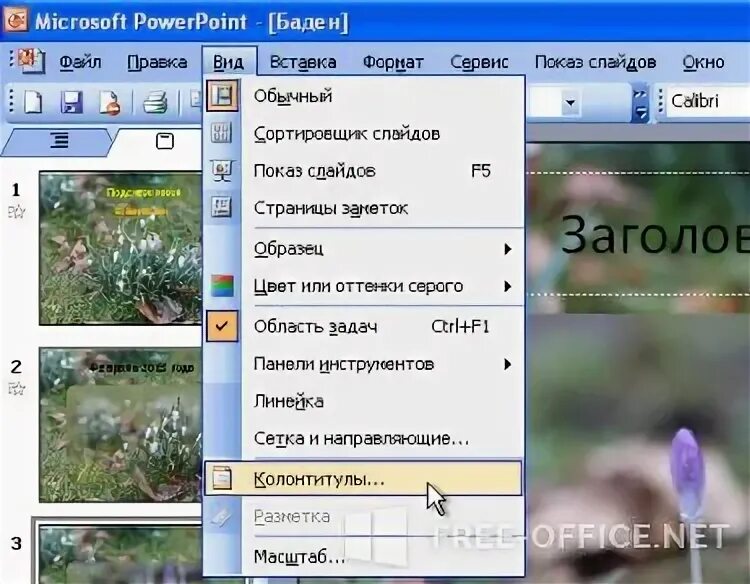
Task: Choose Обычный in the Вид menu
Action: coord(364,96)
